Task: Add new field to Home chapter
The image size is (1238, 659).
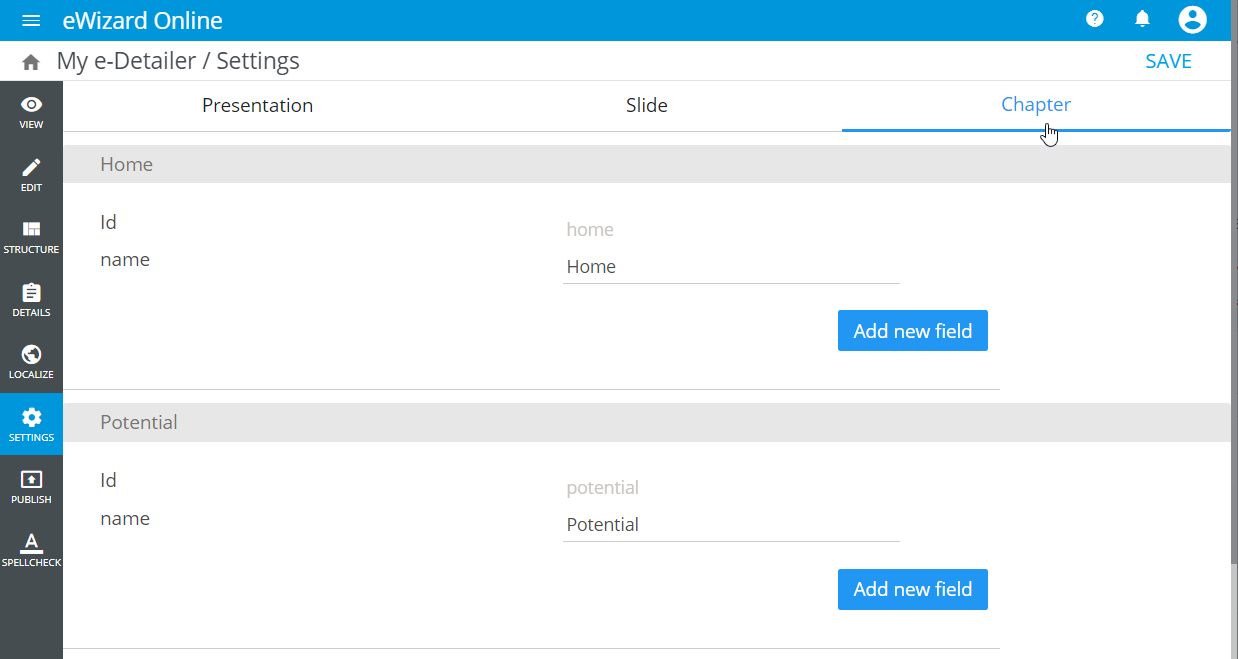Action: [x=912, y=331]
